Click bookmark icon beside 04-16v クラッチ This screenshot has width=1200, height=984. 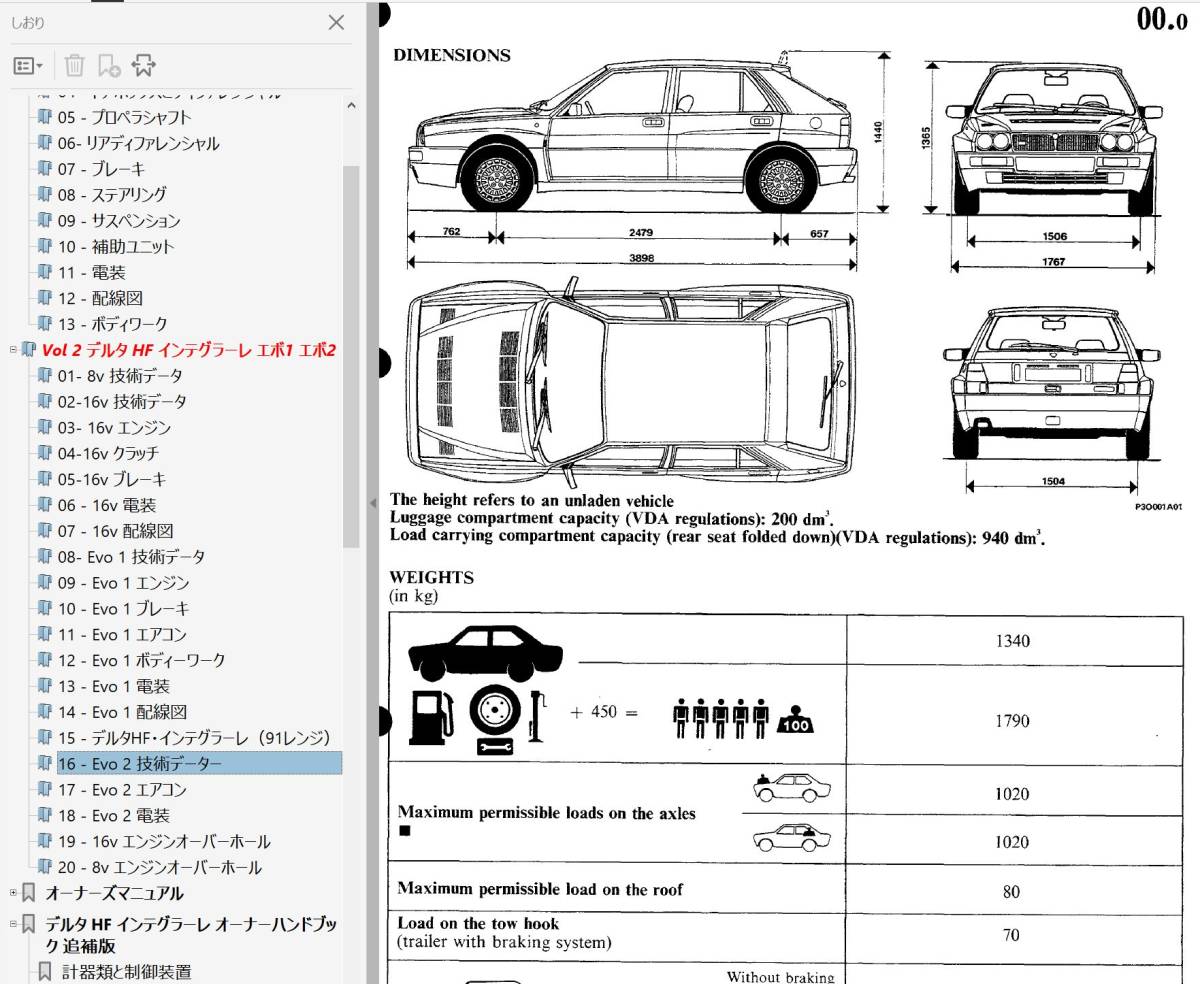44,454
